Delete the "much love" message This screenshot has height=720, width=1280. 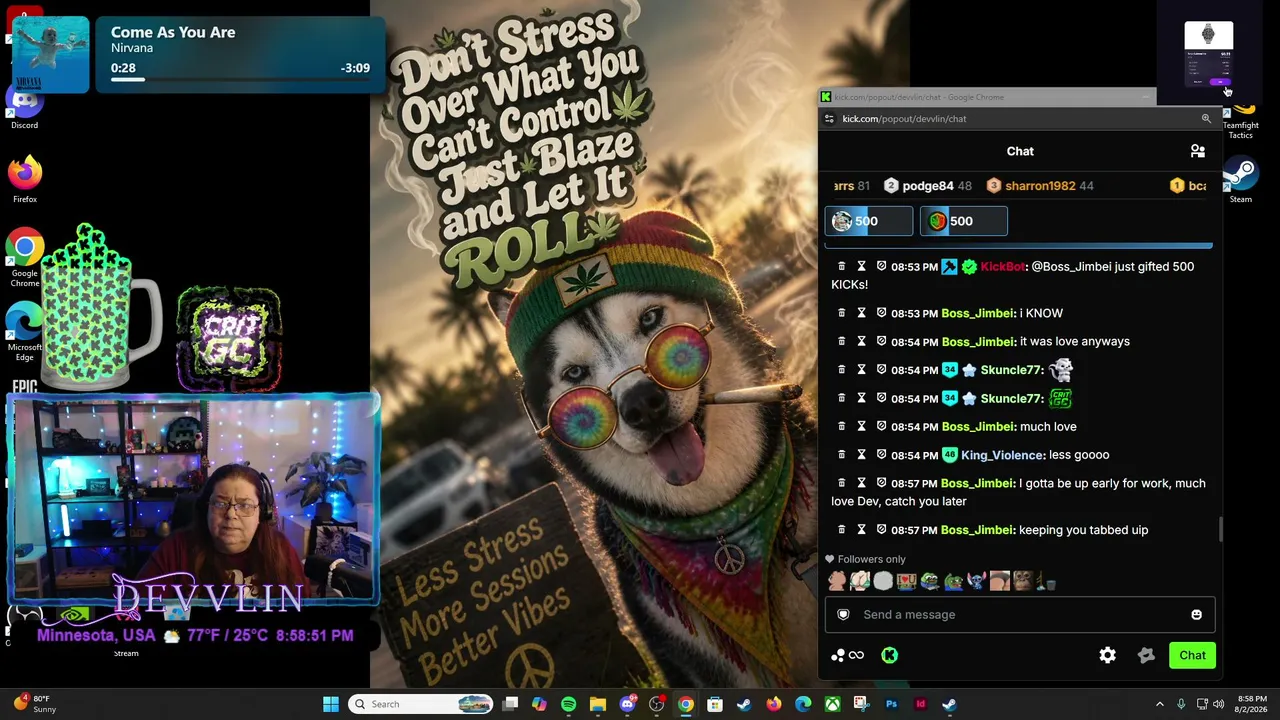841,426
